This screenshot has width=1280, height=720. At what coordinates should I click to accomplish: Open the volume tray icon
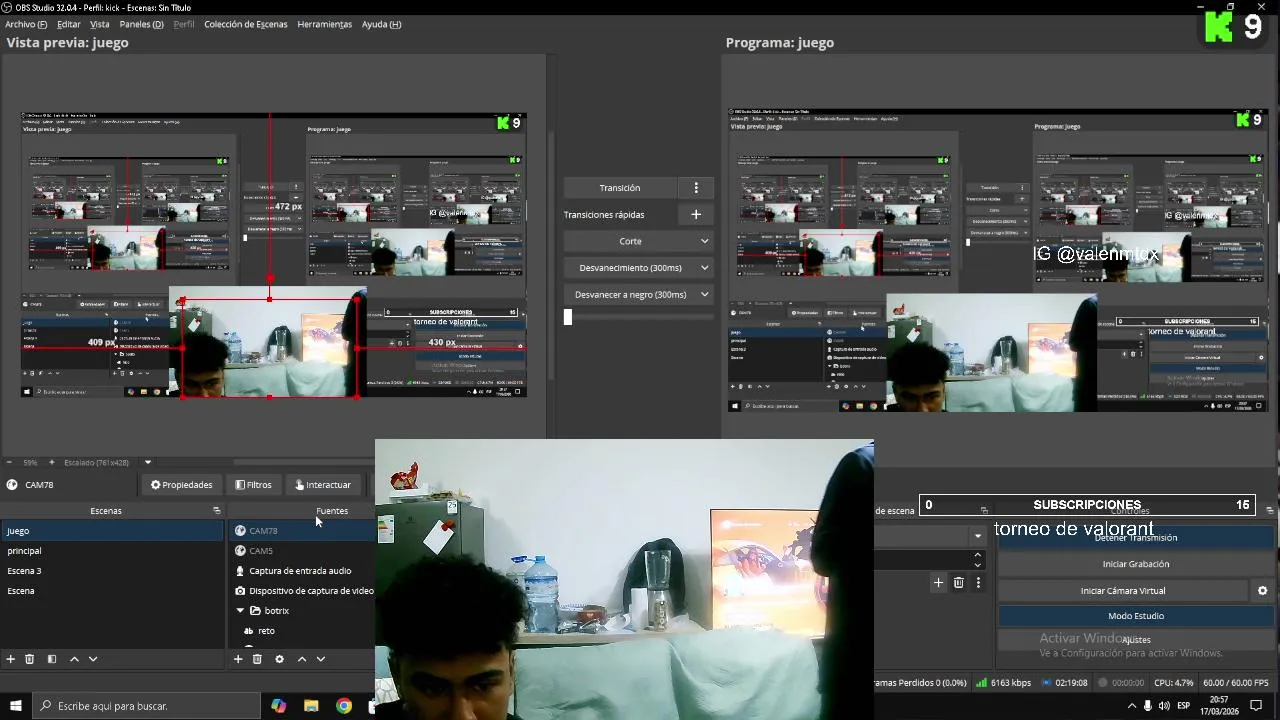(x=1164, y=706)
